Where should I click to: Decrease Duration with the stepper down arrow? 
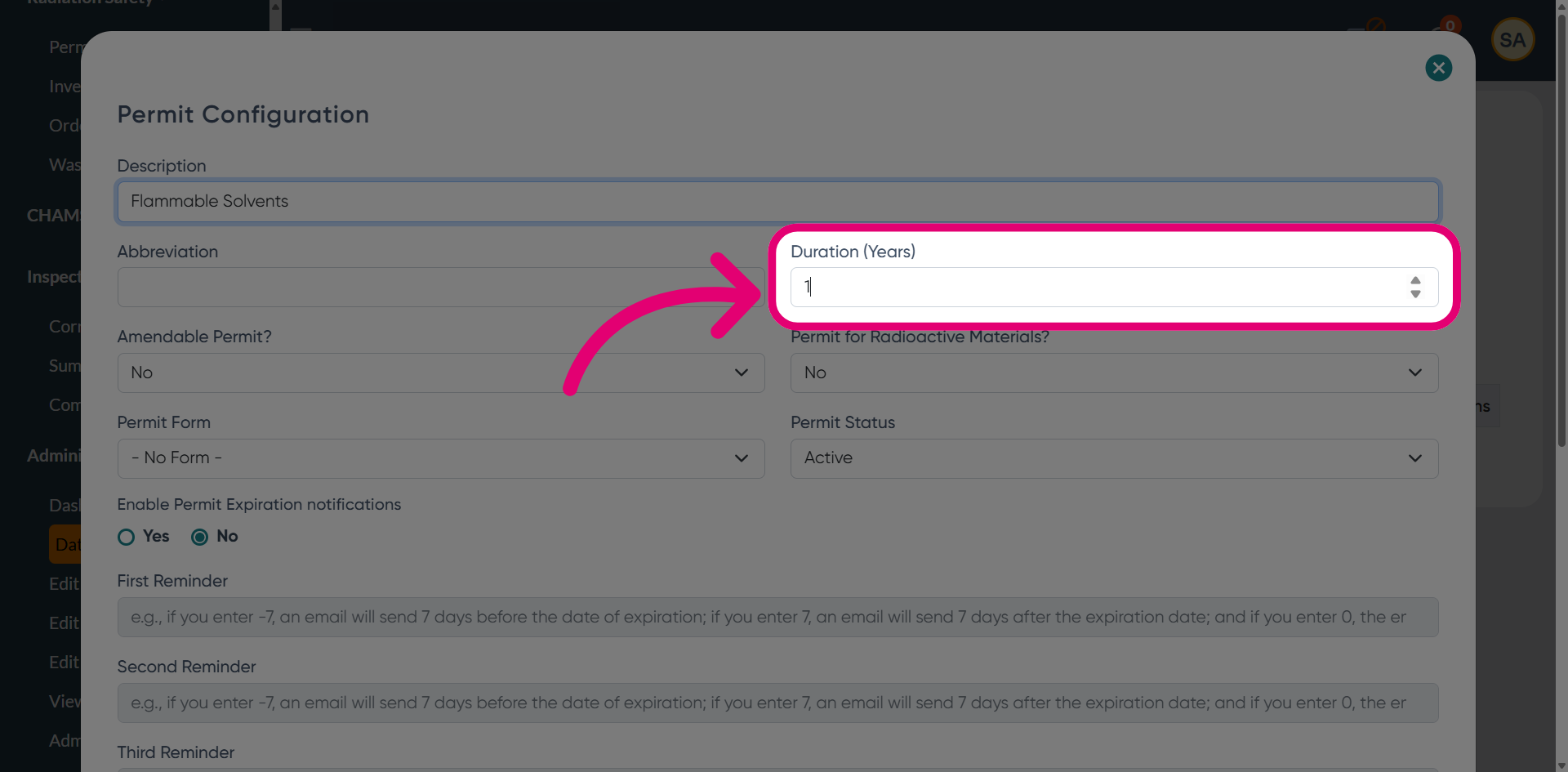[x=1415, y=294]
